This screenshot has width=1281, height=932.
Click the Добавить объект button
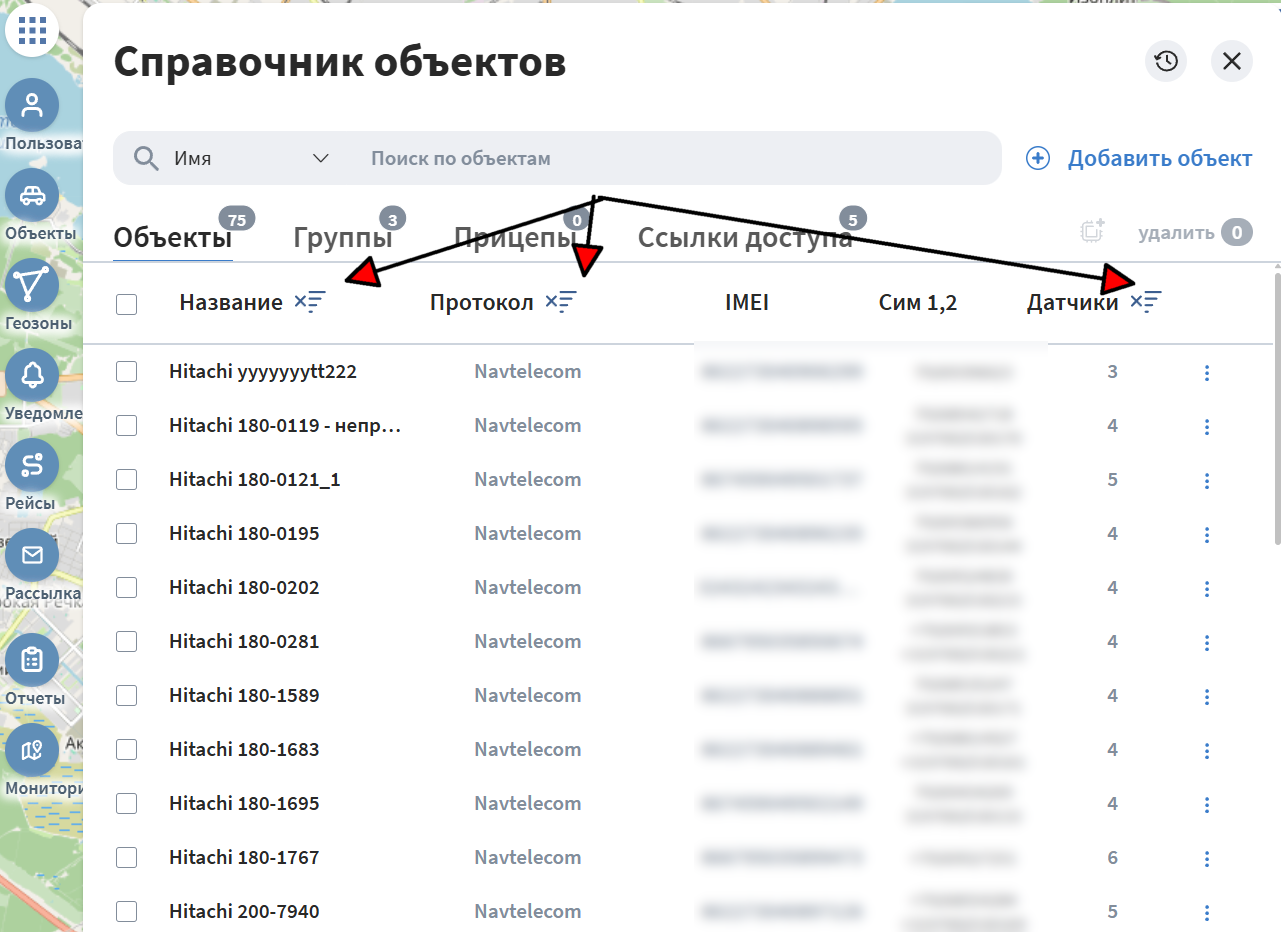click(x=1140, y=158)
